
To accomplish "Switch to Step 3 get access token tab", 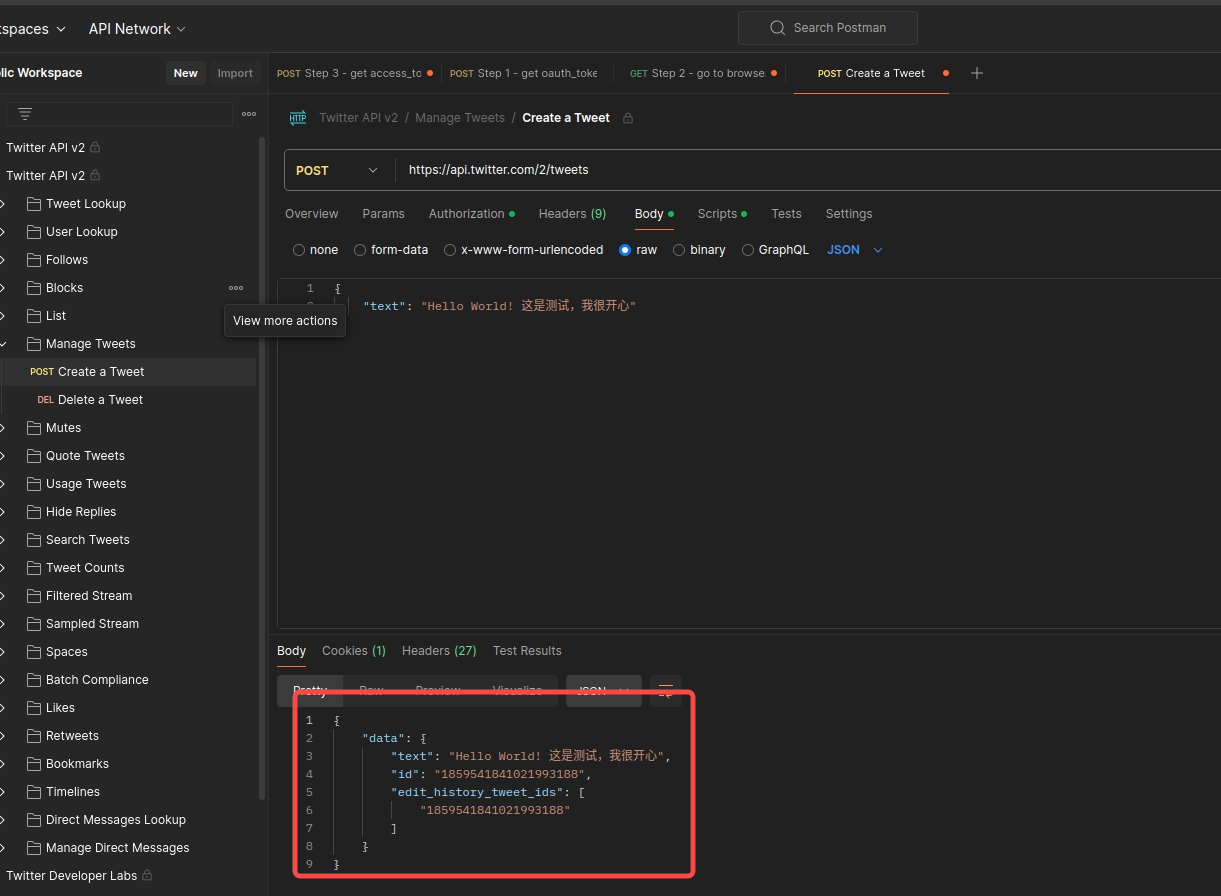I will pos(355,73).
